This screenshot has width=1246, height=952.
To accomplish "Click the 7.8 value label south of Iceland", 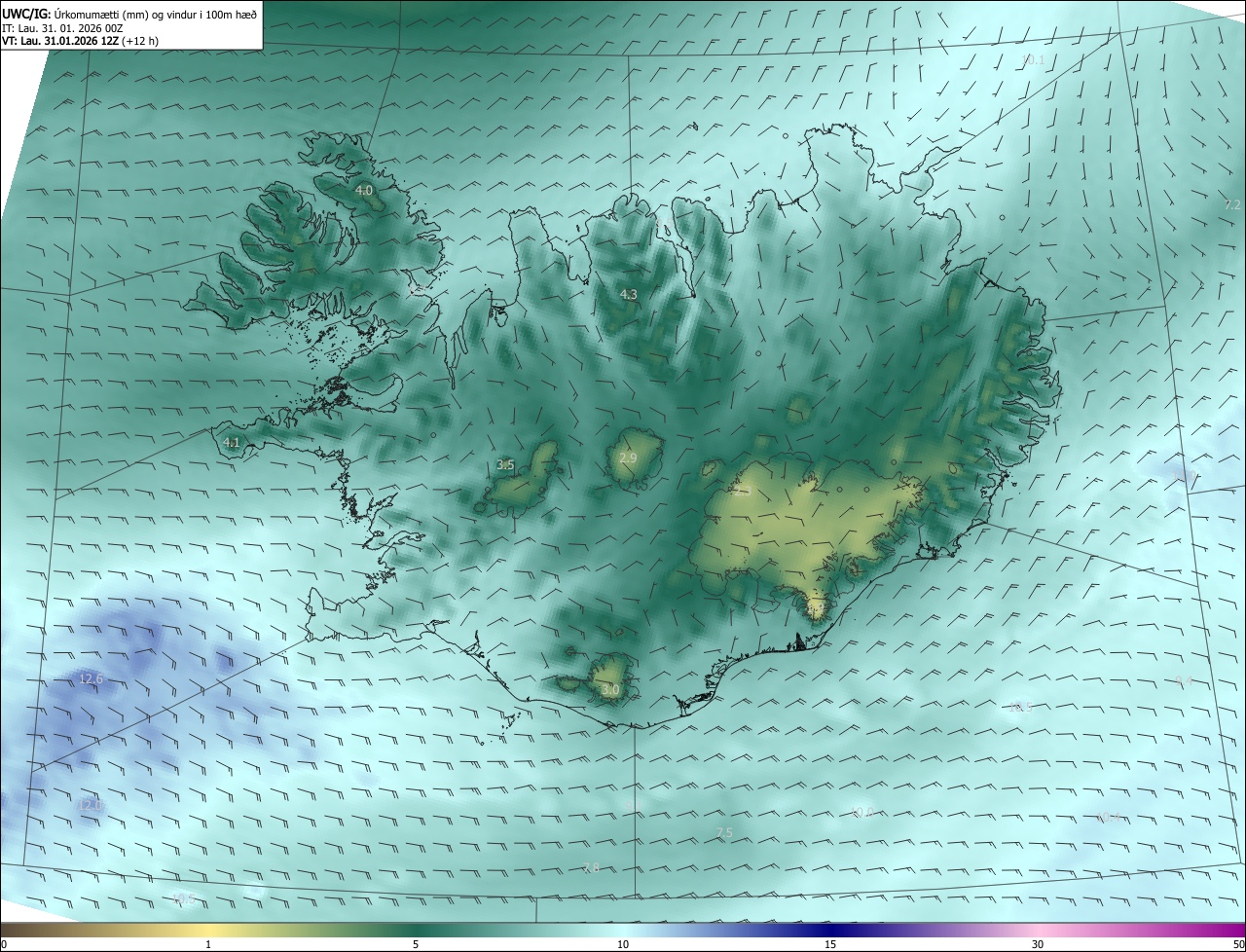I will (x=591, y=867).
